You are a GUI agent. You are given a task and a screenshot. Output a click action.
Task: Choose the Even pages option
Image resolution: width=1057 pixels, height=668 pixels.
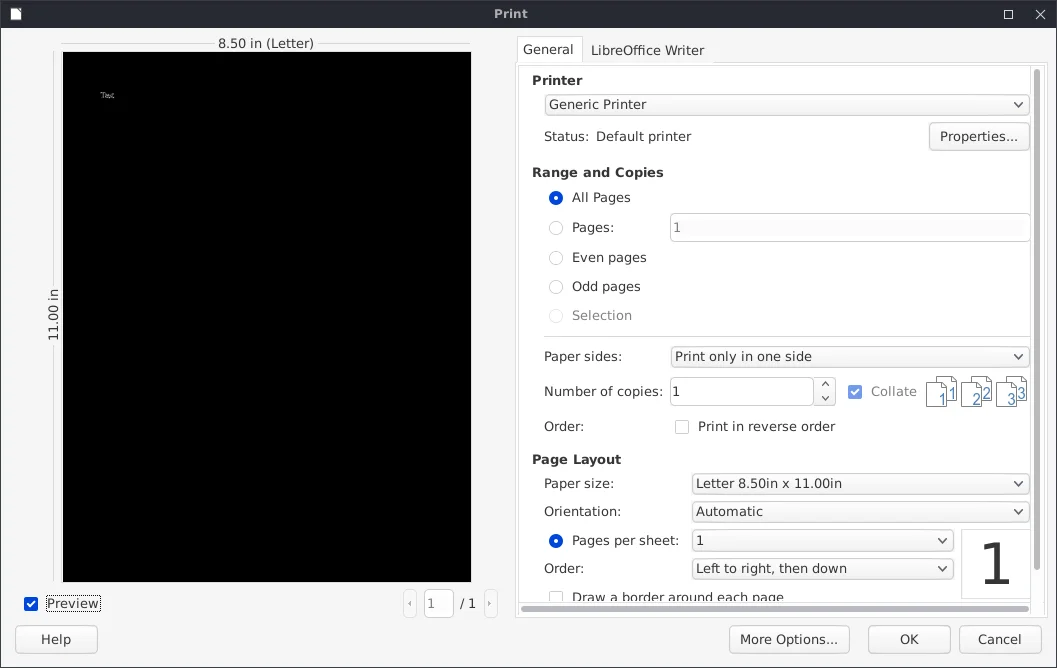click(x=555, y=257)
